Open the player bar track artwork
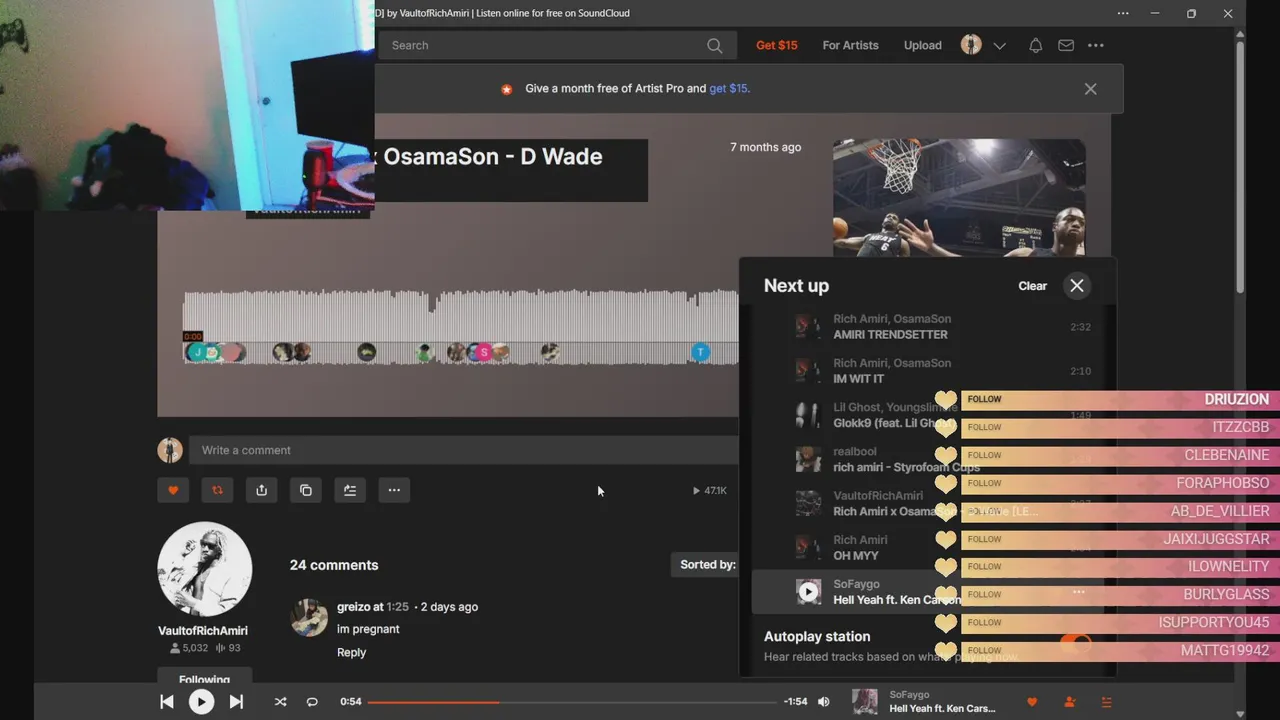 (x=865, y=702)
